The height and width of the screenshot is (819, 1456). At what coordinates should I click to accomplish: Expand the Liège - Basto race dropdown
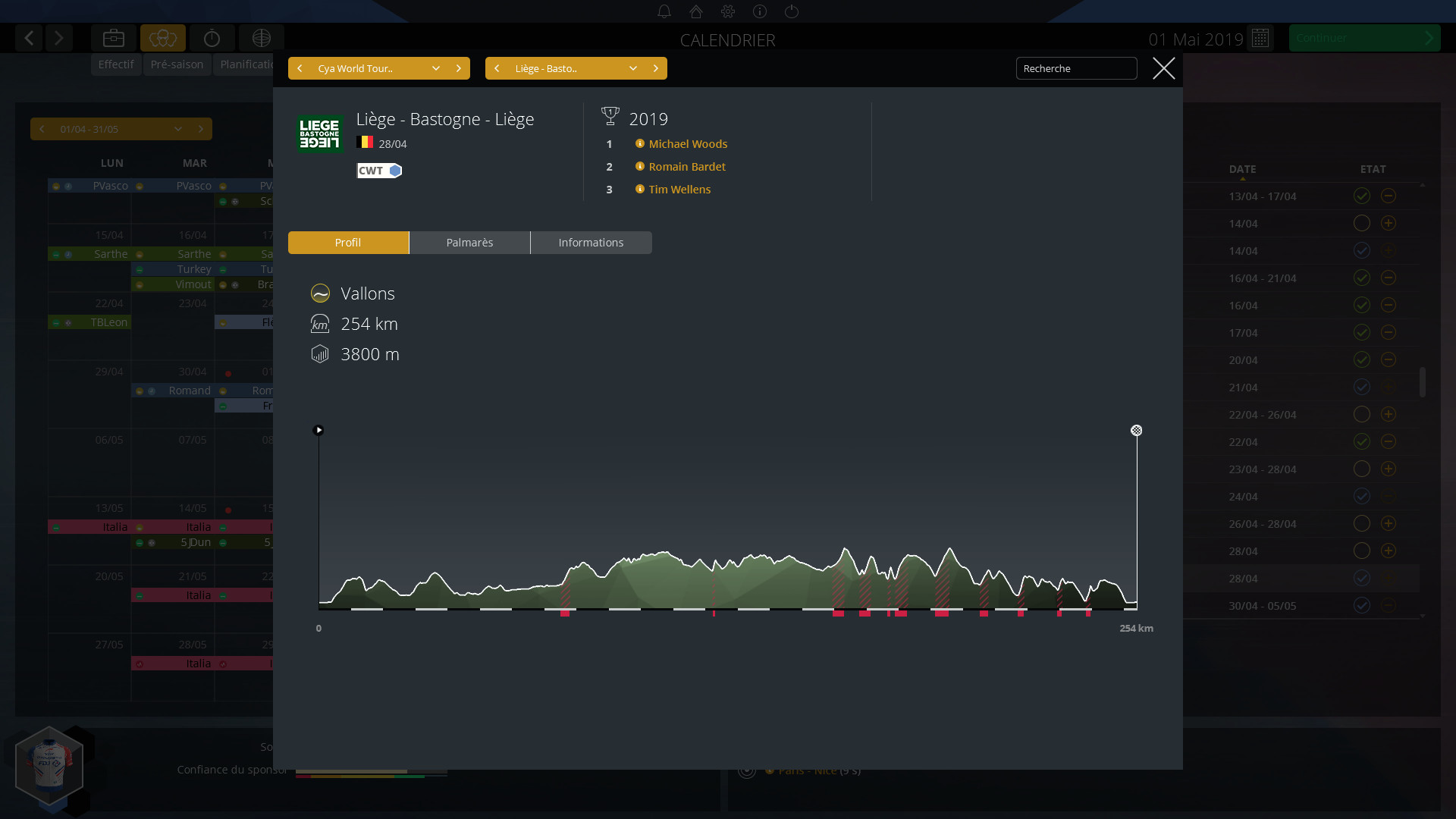pyautogui.click(x=632, y=68)
